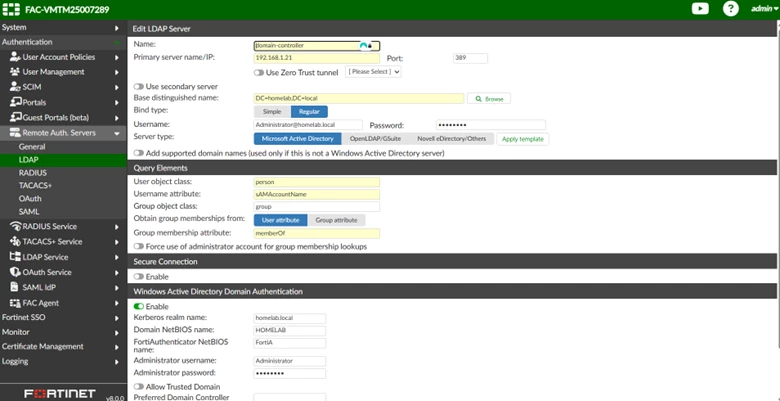Click the Base distinguished name field
The image size is (780, 401).
point(359,99)
